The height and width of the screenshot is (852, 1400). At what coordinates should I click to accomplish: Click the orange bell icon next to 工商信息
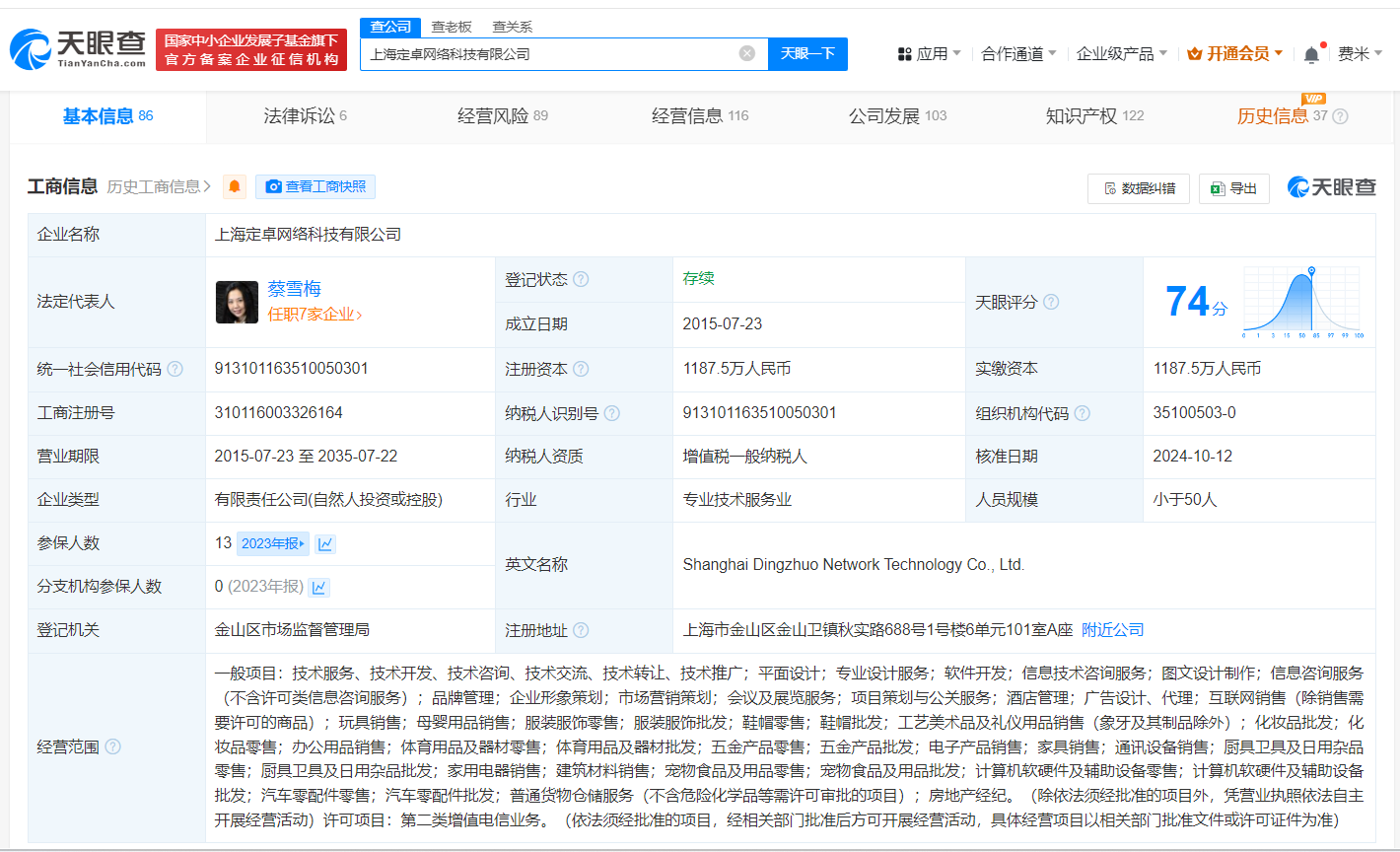234,186
